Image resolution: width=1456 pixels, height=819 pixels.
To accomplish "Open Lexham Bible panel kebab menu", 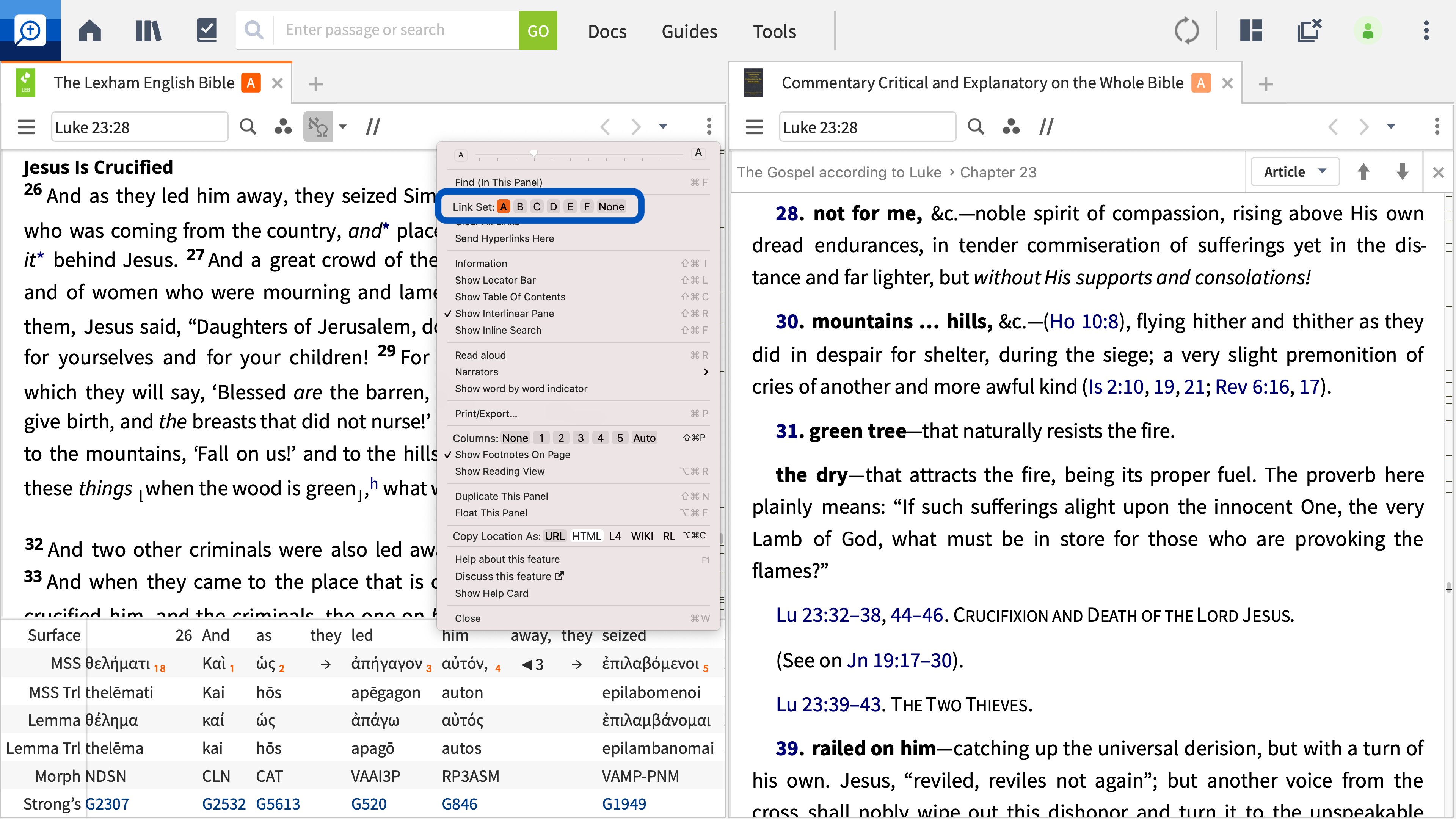I will click(x=709, y=127).
